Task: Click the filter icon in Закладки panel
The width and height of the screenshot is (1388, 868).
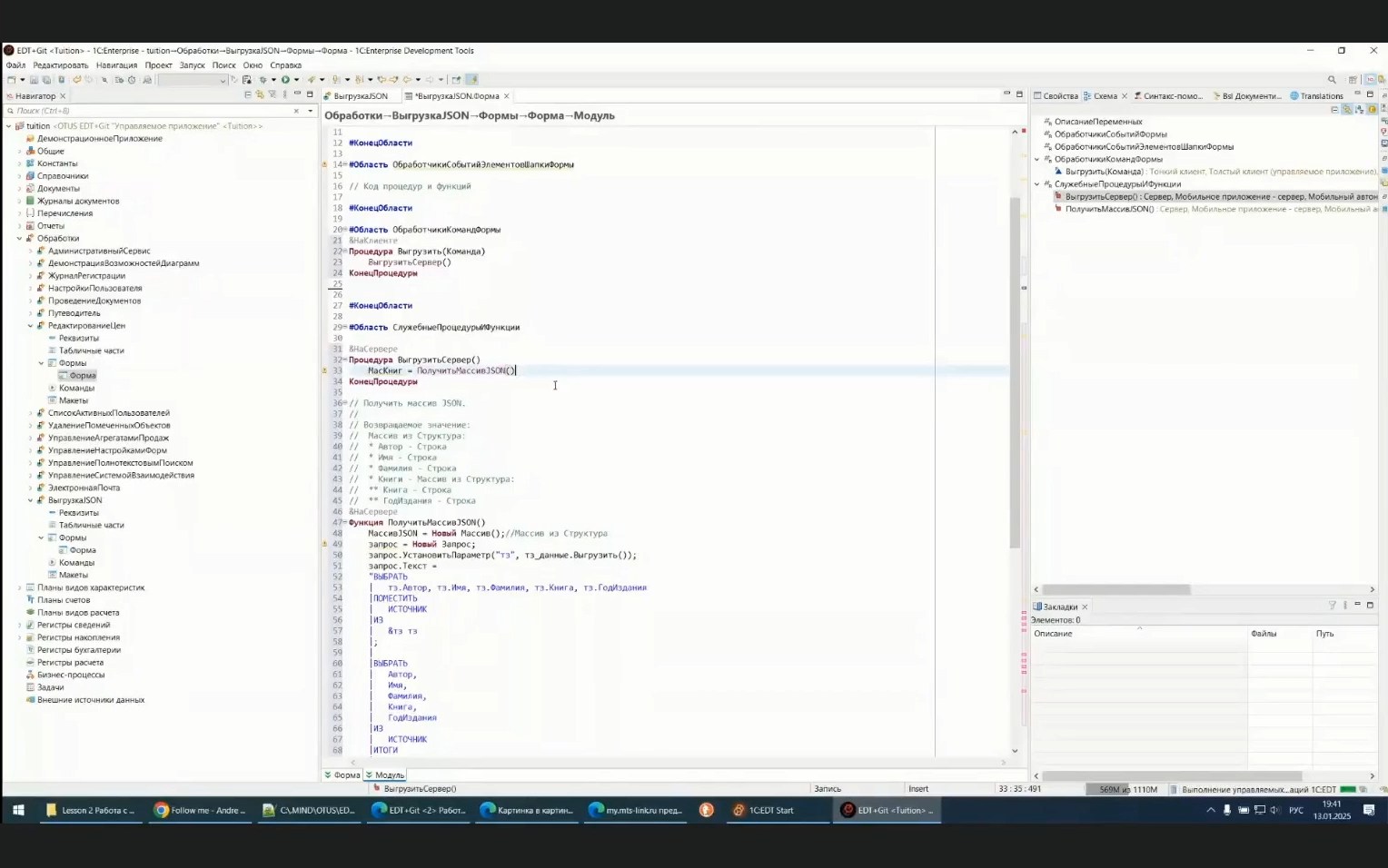Action: point(1333,606)
